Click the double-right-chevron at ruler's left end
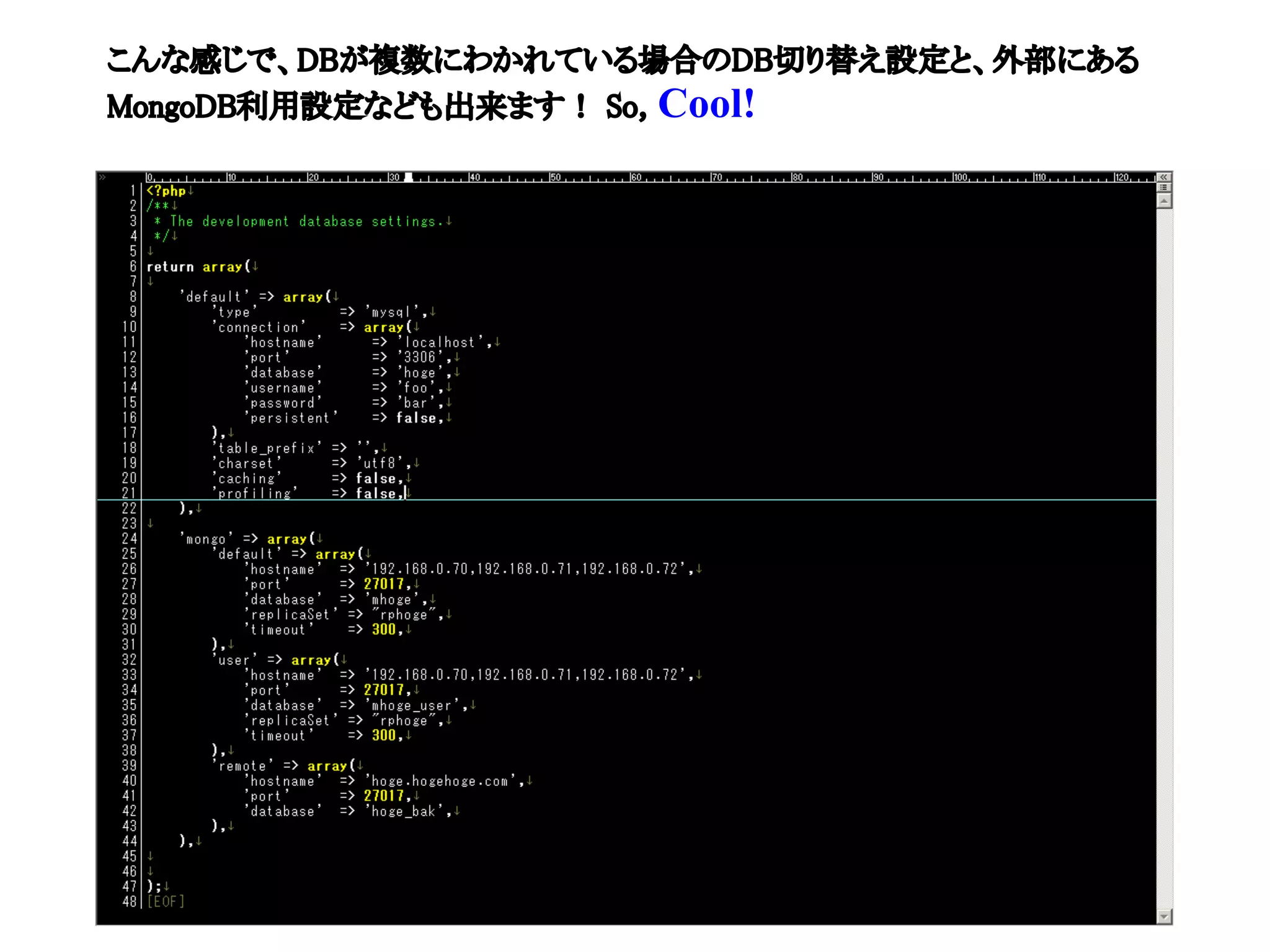The image size is (1270, 952). (x=103, y=177)
